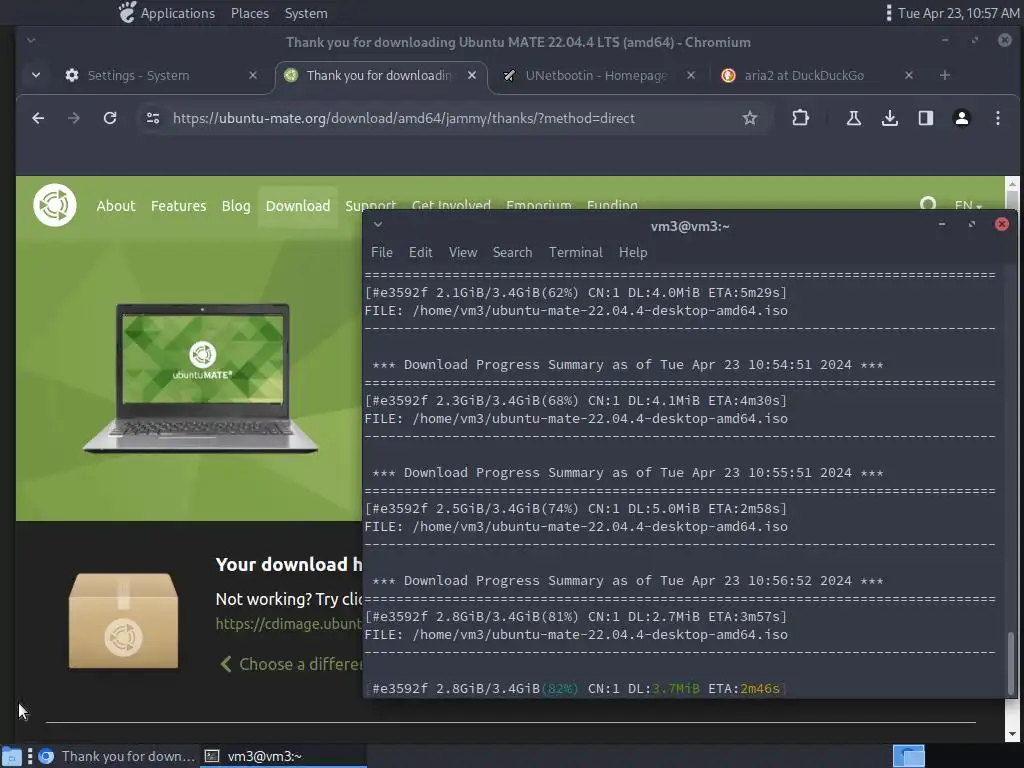Screen dimensions: 1024x768
Task: Click the webpage scrollbar down arrow
Action: (1012, 734)
